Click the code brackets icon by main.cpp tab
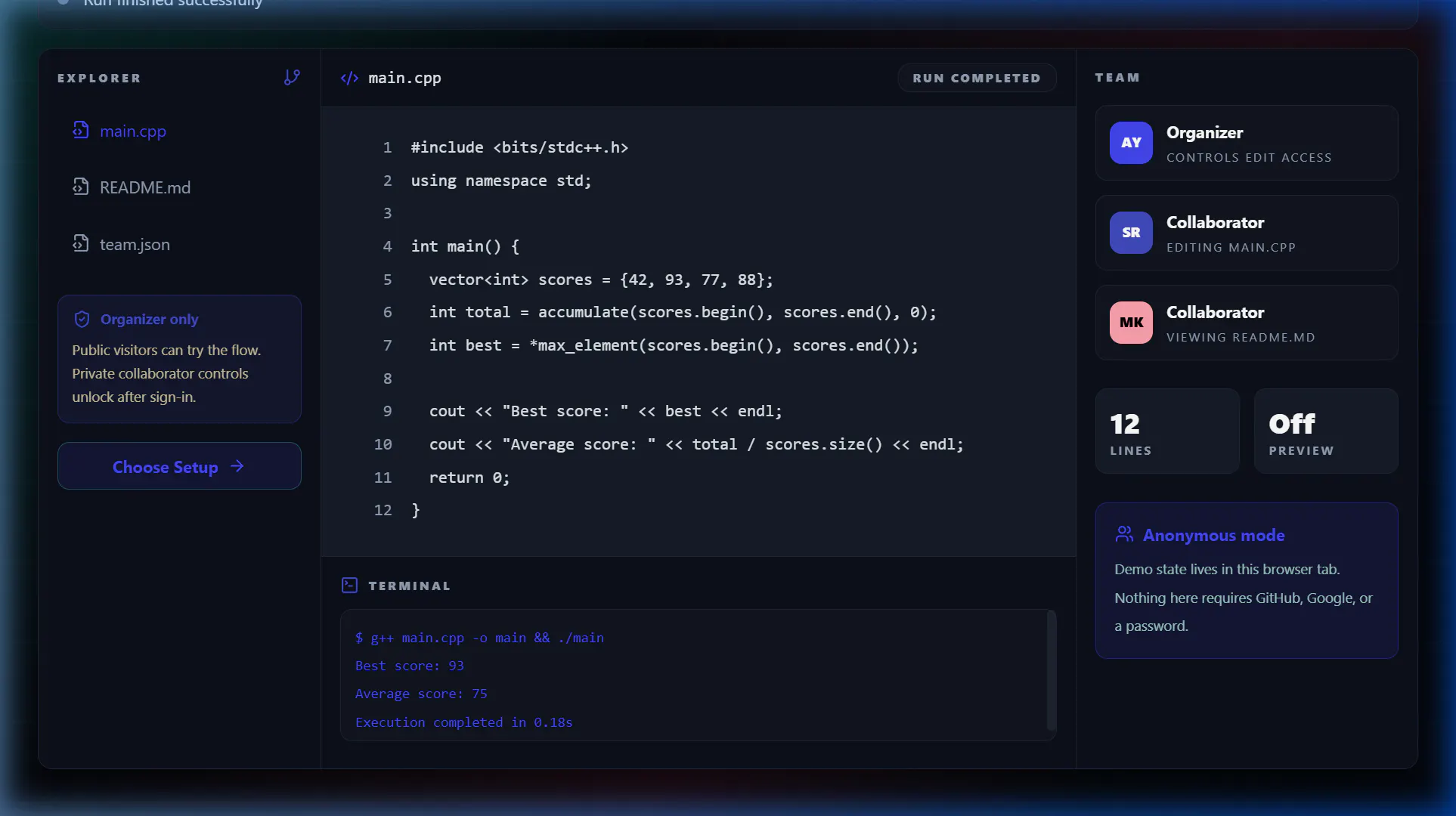Viewport: 1456px width, 816px height. coord(349,78)
